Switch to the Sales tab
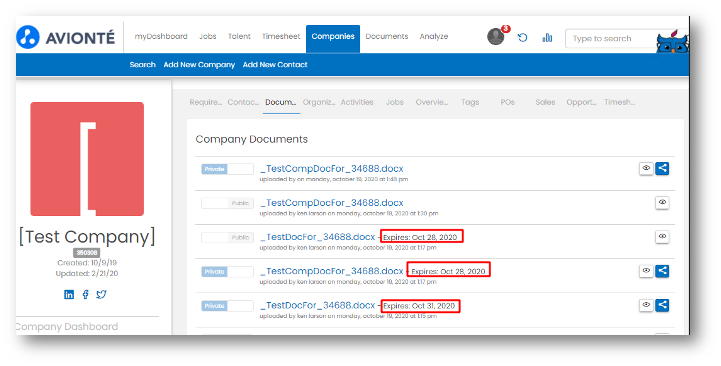721x366 pixels. (x=545, y=102)
